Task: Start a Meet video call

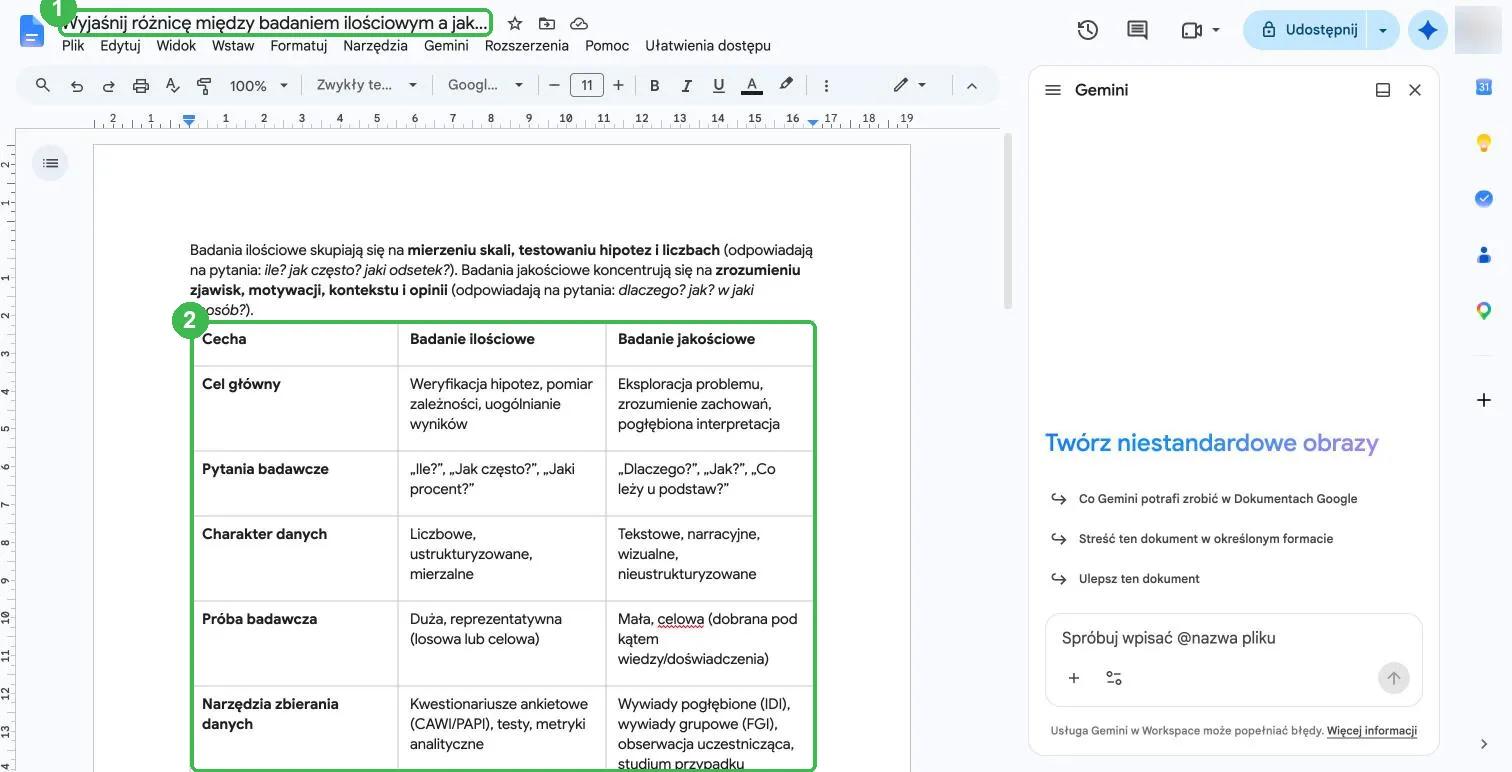Action: 1191,30
